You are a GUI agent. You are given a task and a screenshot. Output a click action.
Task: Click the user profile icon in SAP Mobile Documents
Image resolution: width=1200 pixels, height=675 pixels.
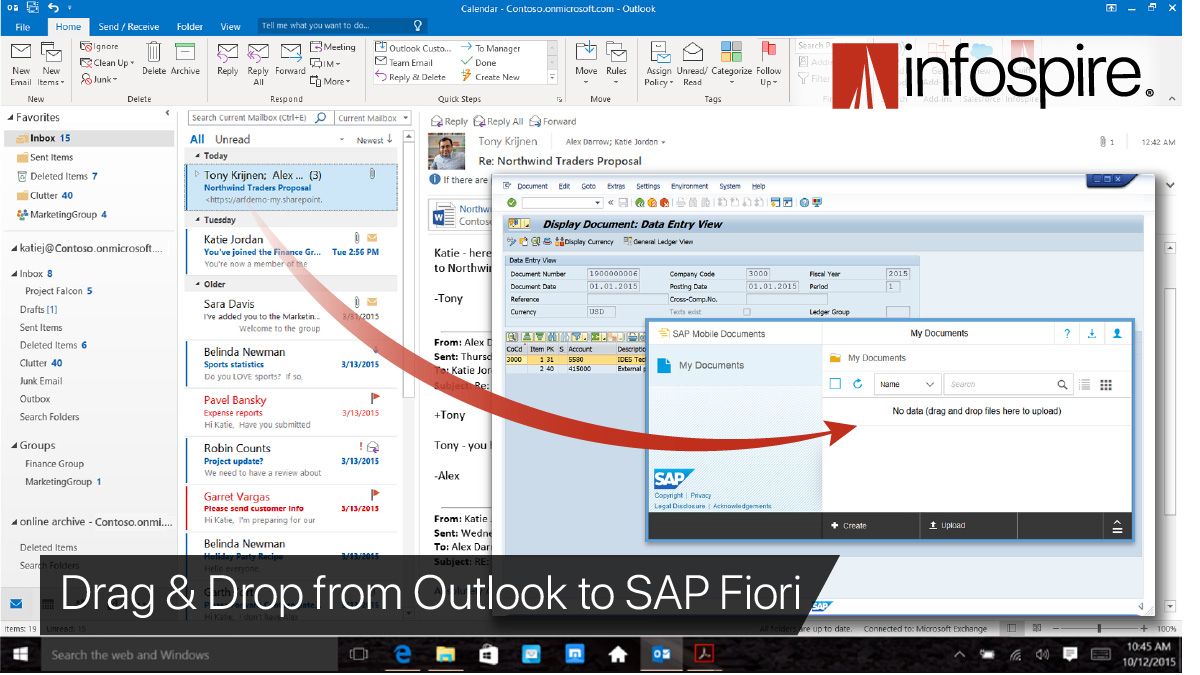(x=1118, y=334)
